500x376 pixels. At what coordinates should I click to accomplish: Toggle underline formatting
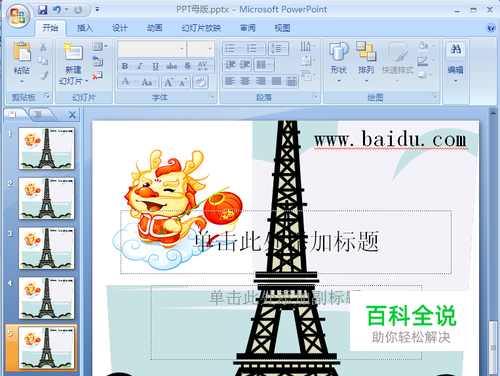pyautogui.click(x=155, y=66)
